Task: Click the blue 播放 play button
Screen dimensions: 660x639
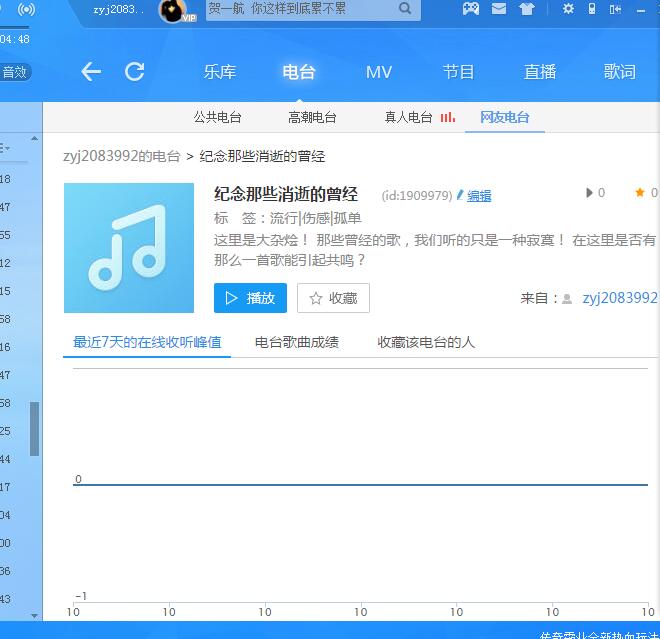Action: pos(250,298)
